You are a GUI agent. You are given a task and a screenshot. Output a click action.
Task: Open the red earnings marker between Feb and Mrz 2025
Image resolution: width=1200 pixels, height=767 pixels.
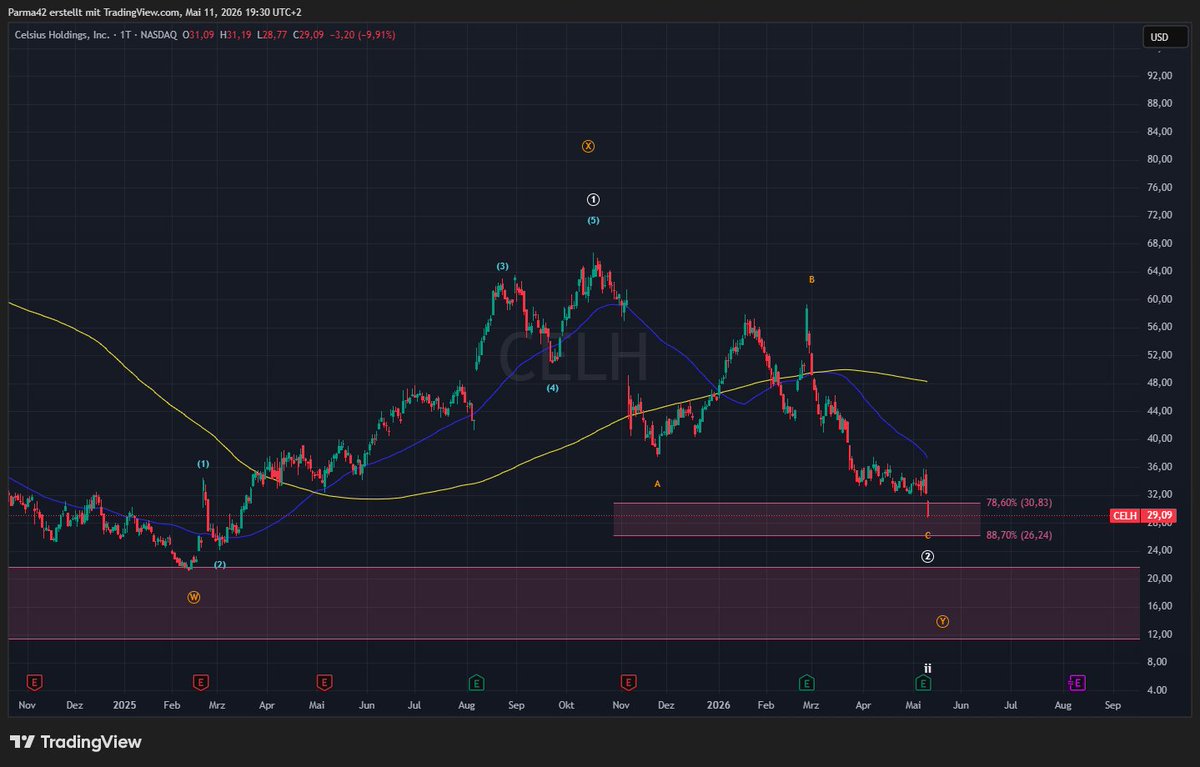tap(201, 682)
